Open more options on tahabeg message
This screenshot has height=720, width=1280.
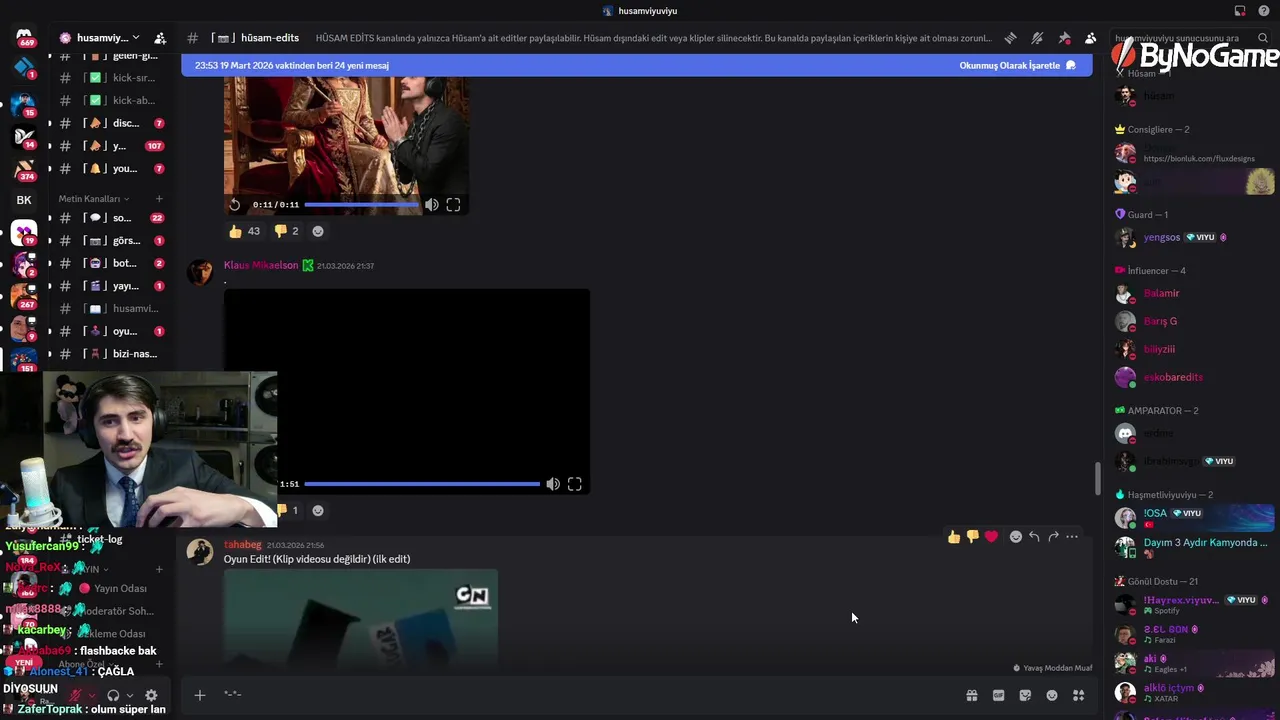tap(1072, 537)
